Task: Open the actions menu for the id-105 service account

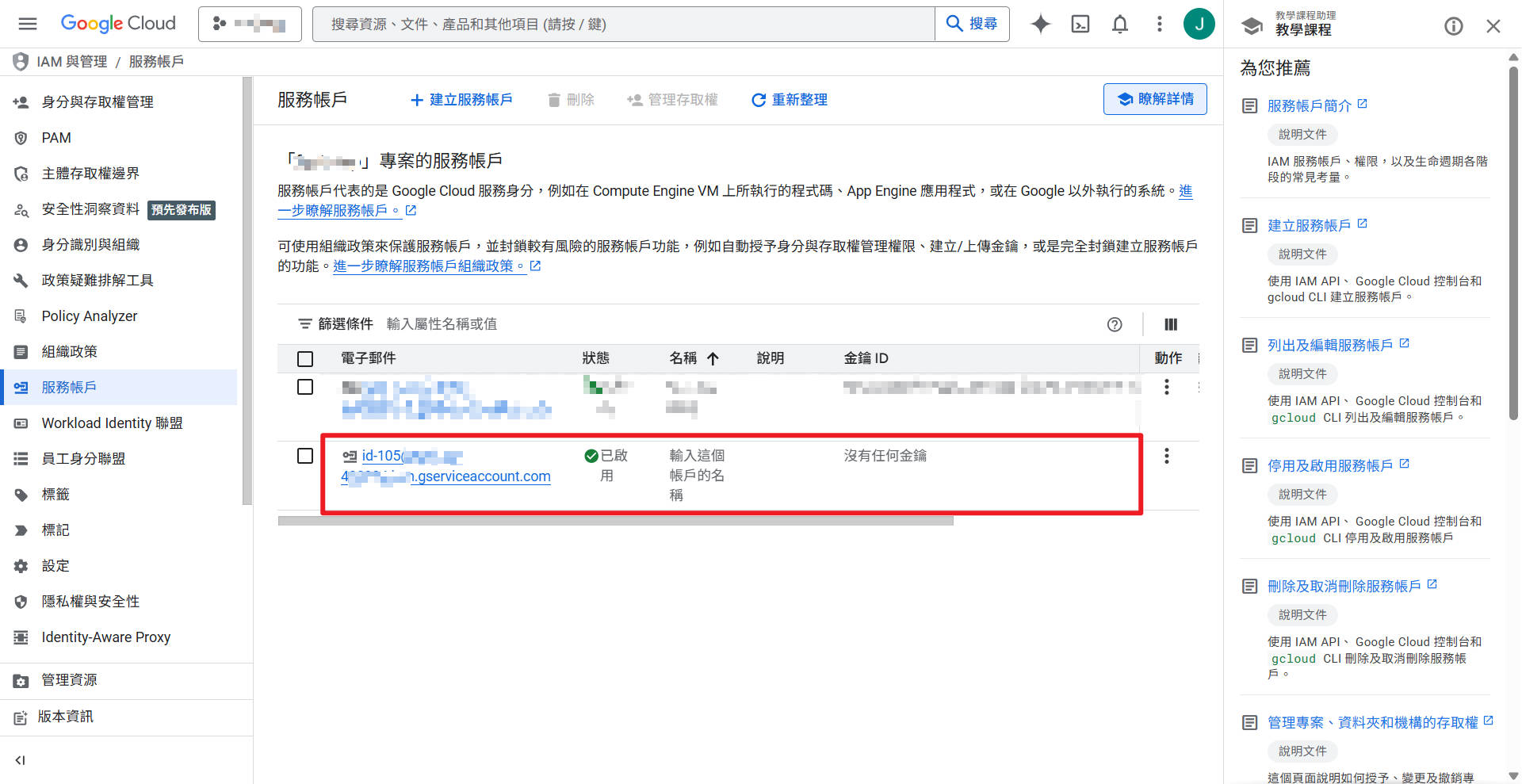Action: pyautogui.click(x=1166, y=456)
